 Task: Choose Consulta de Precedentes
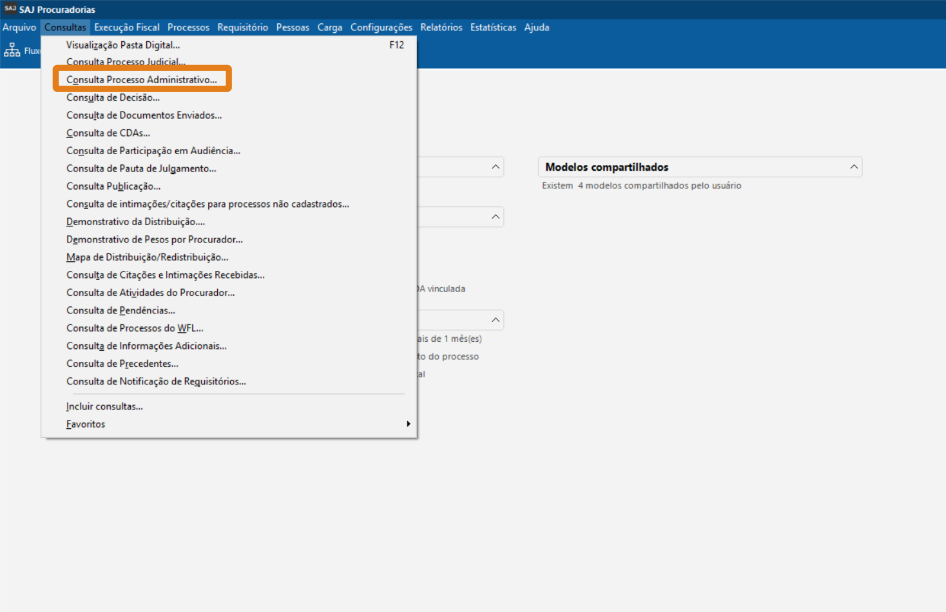coord(122,364)
